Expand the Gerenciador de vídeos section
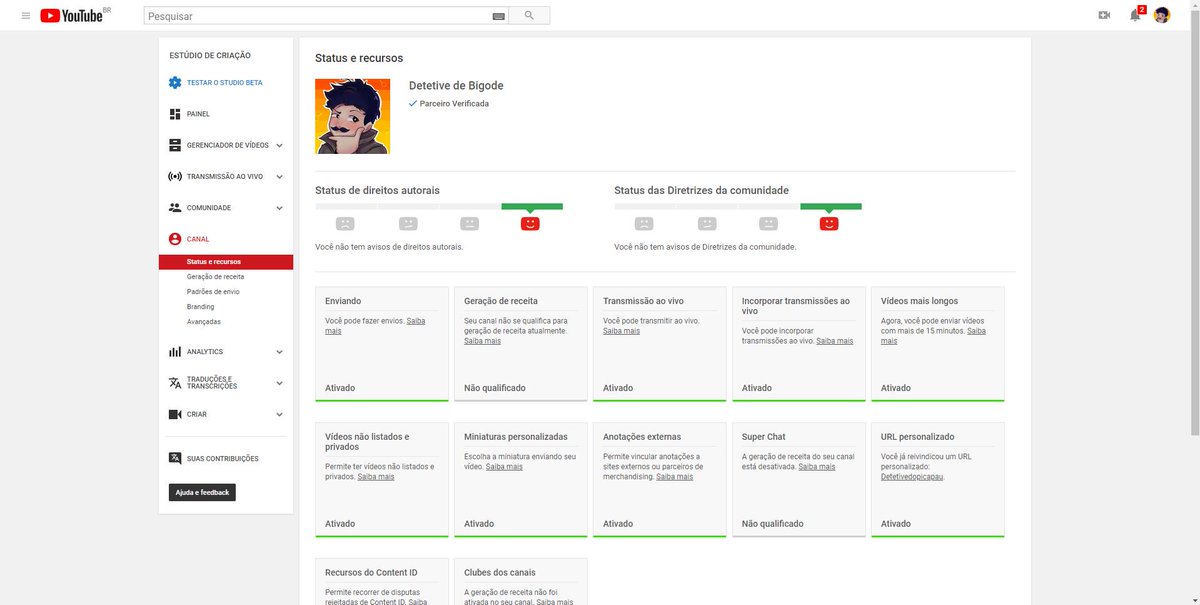Screen dimensions: 1200x605 279,146
